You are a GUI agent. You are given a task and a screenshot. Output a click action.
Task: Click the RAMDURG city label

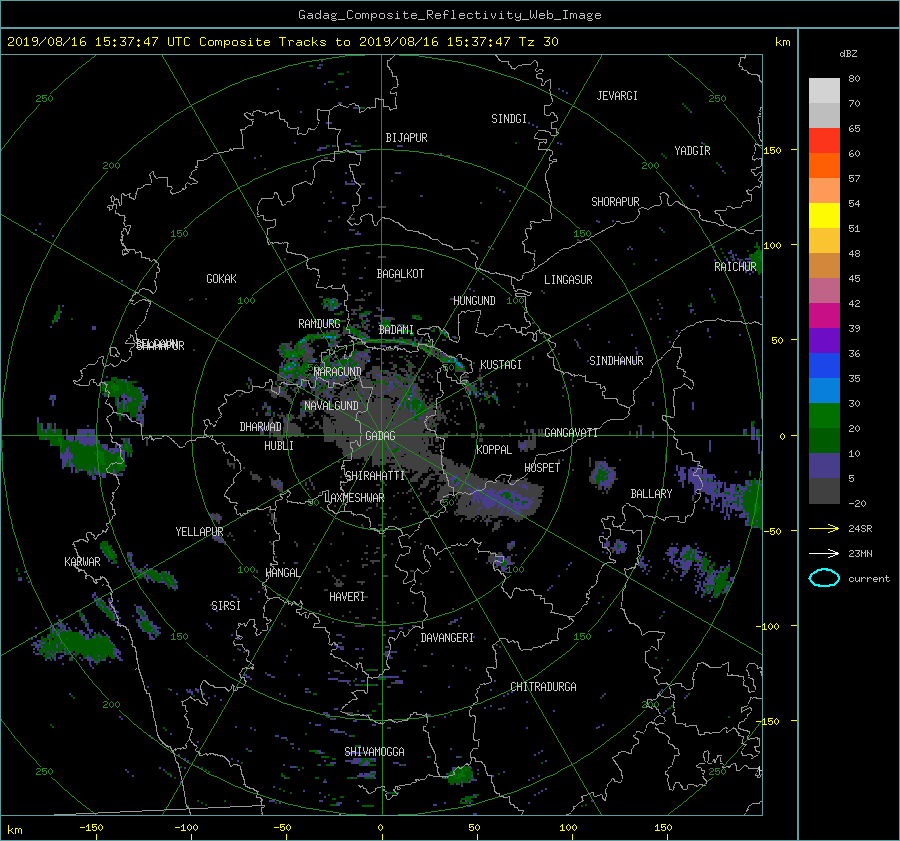pos(319,324)
